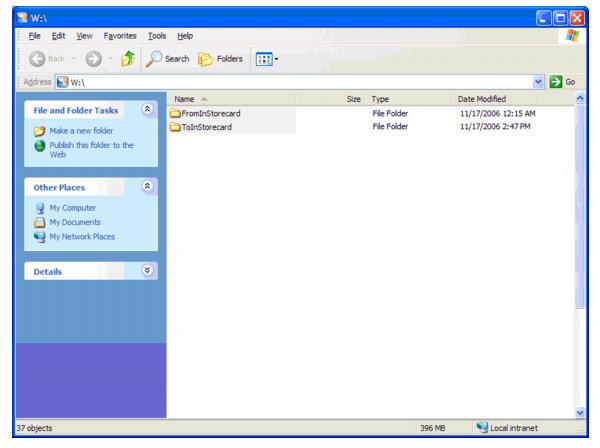
Task: Select the FromInStorecard name text
Action: 211,114
